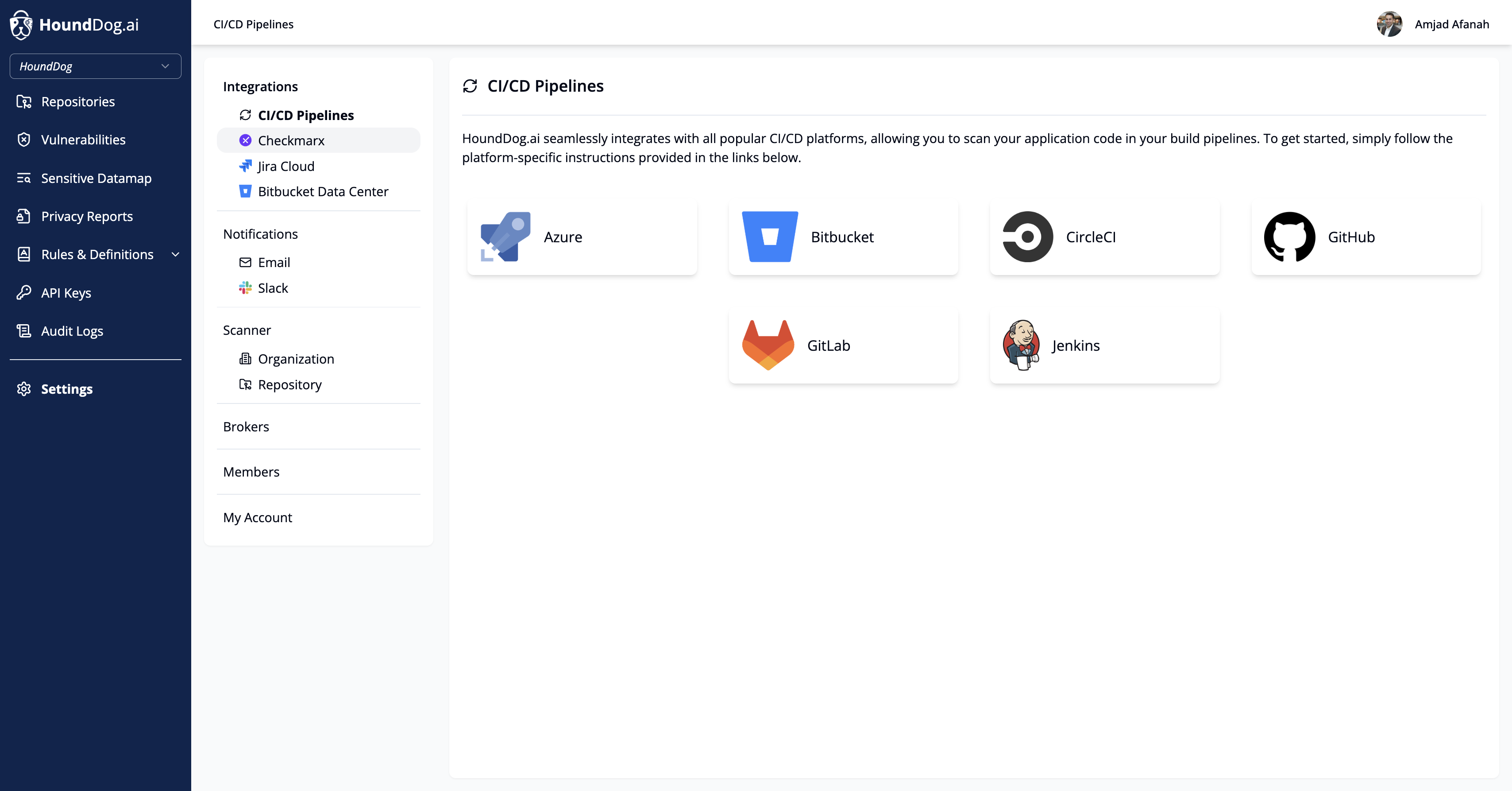Select CI/CD Pipelines integration

[x=306, y=115]
